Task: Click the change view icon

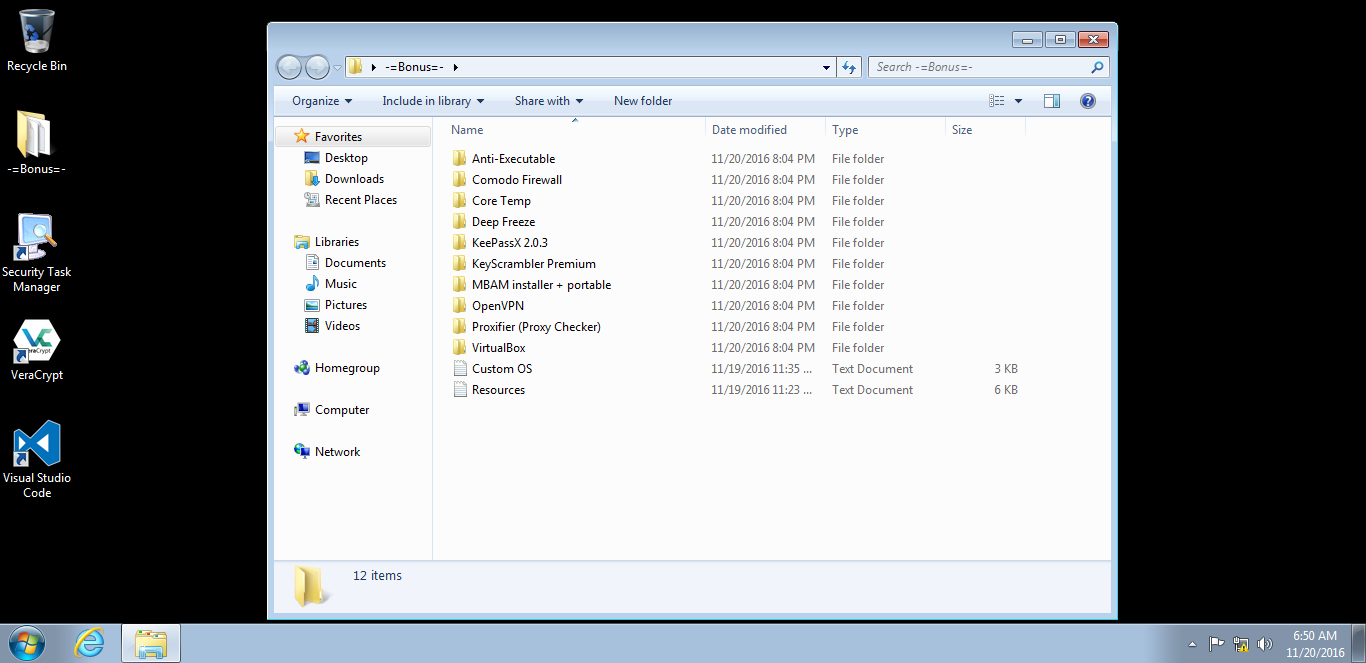Action: pos(996,101)
